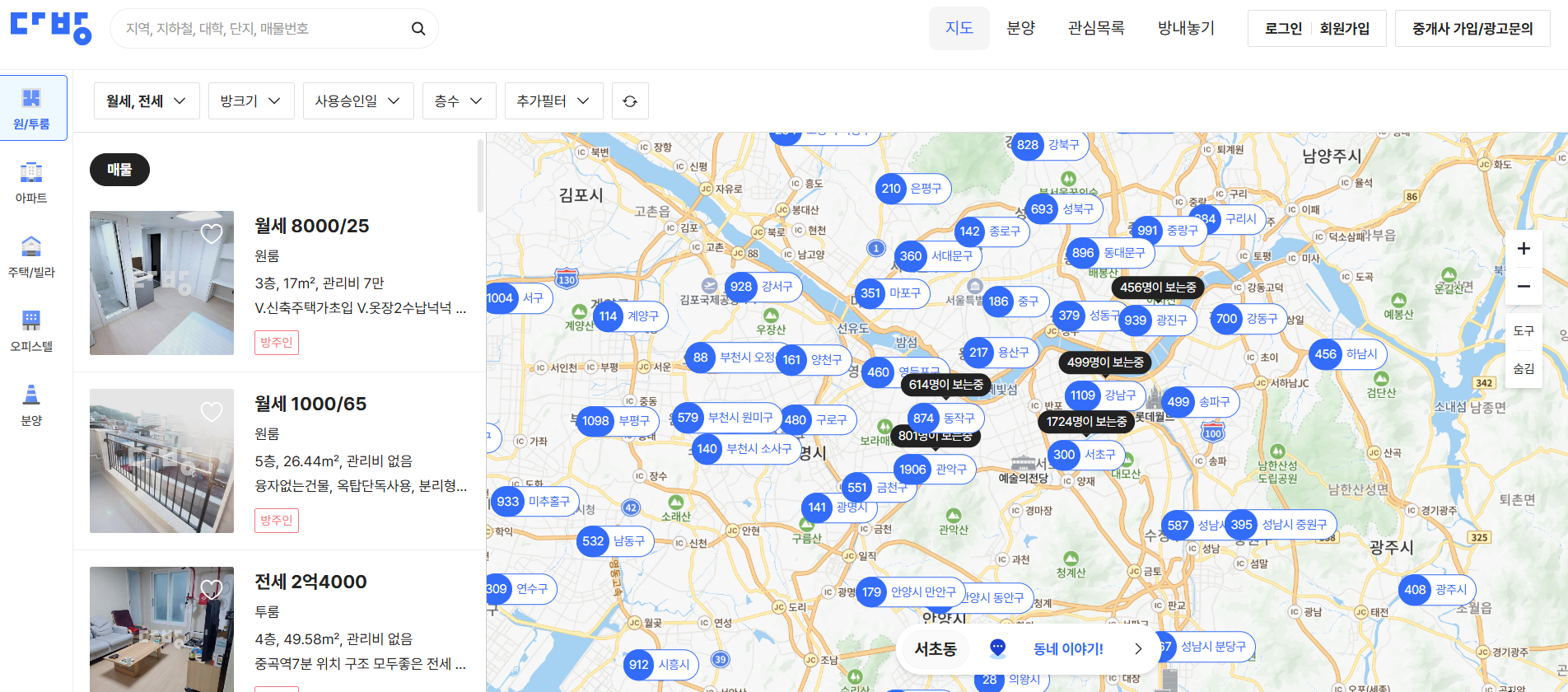Click the search magnifier icon
This screenshot has width=1568, height=692.
[x=418, y=29]
